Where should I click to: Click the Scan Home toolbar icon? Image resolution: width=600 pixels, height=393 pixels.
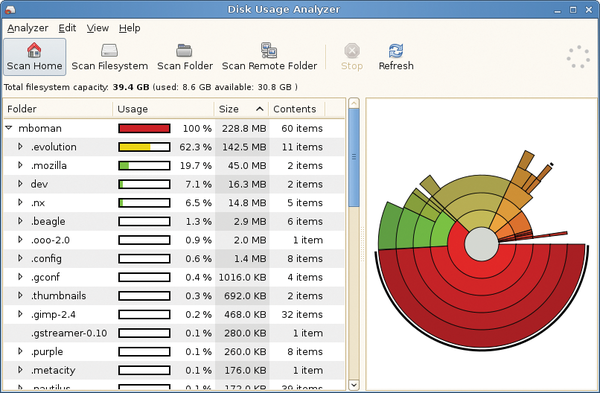pyautogui.click(x=34, y=56)
